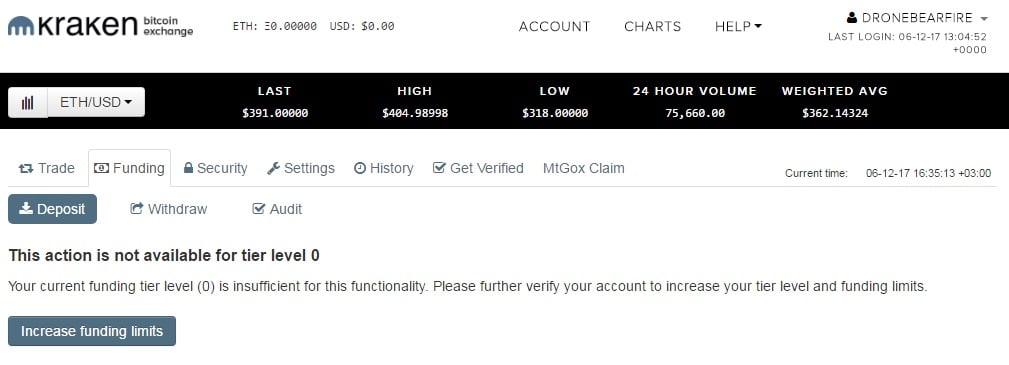
Task: Click the ETH balance in header
Action: pyautogui.click(x=275, y=26)
